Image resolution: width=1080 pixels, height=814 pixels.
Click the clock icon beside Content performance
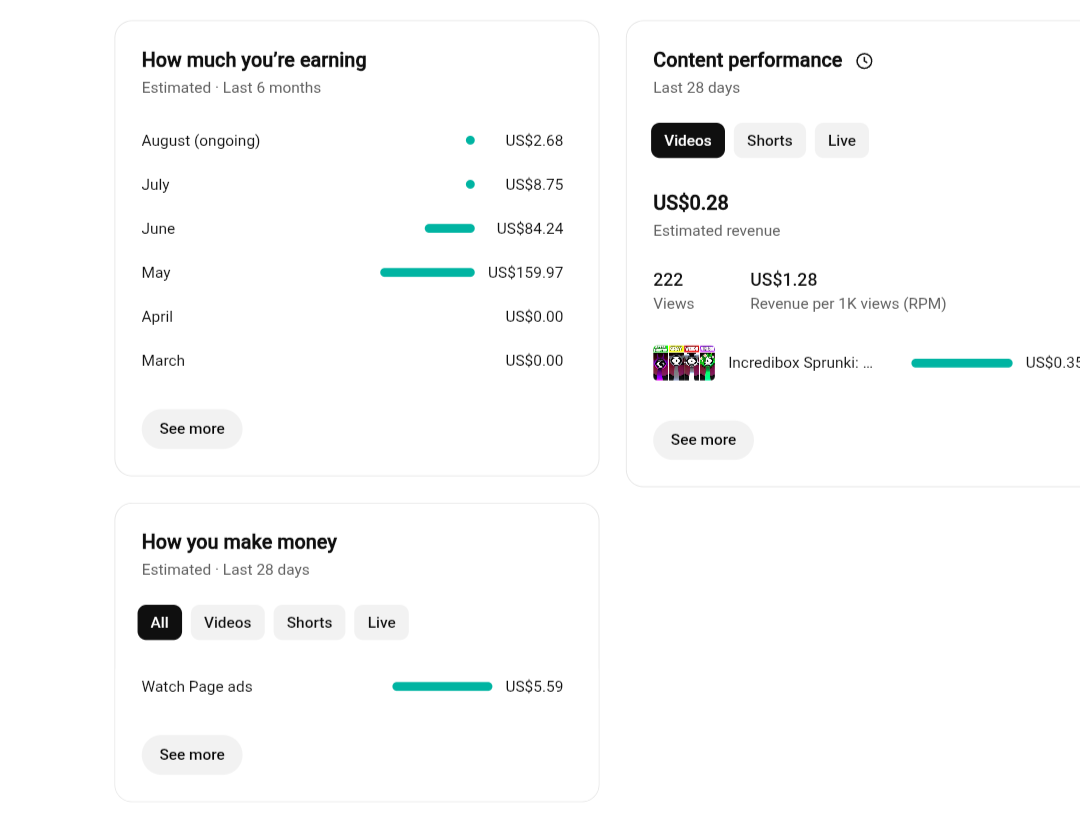(x=864, y=61)
